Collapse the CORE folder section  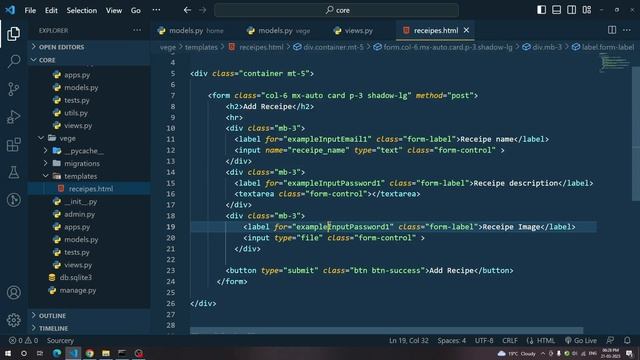pyautogui.click(x=89, y=60)
